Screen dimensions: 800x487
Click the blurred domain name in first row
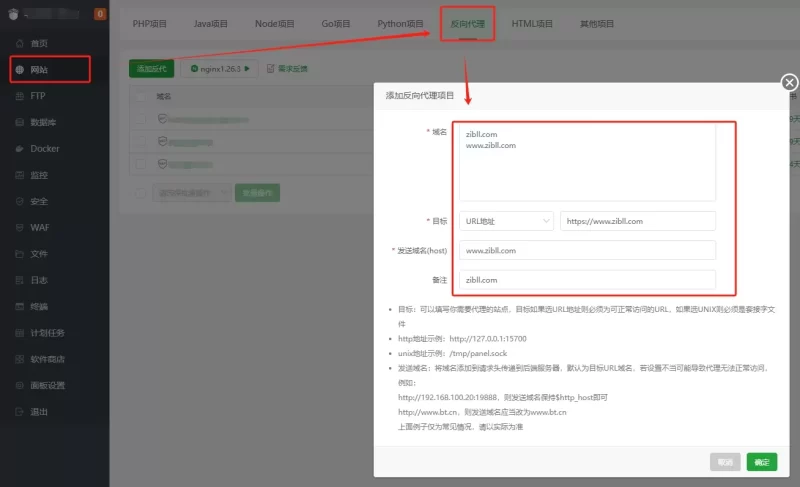point(209,120)
